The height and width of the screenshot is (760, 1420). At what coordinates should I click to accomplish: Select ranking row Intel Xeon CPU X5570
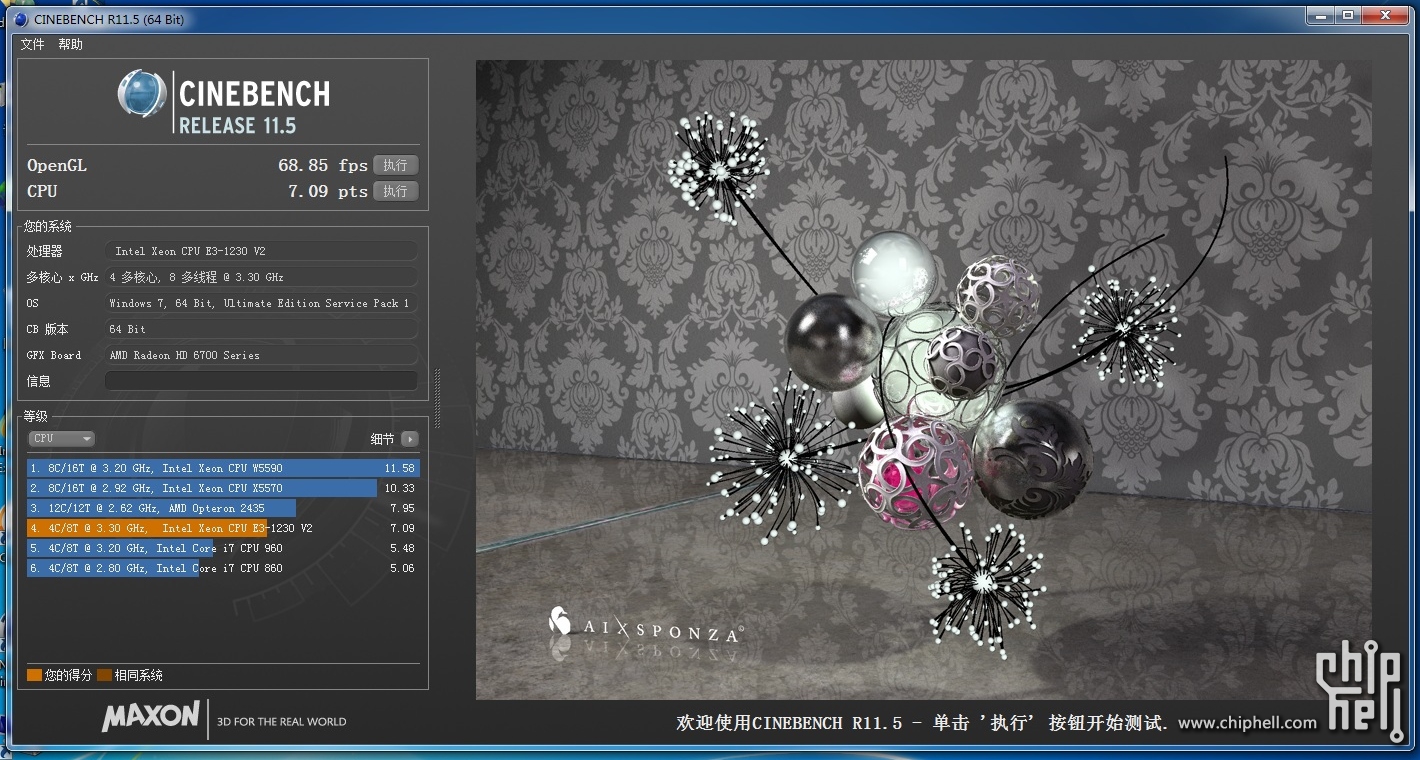tap(223, 488)
